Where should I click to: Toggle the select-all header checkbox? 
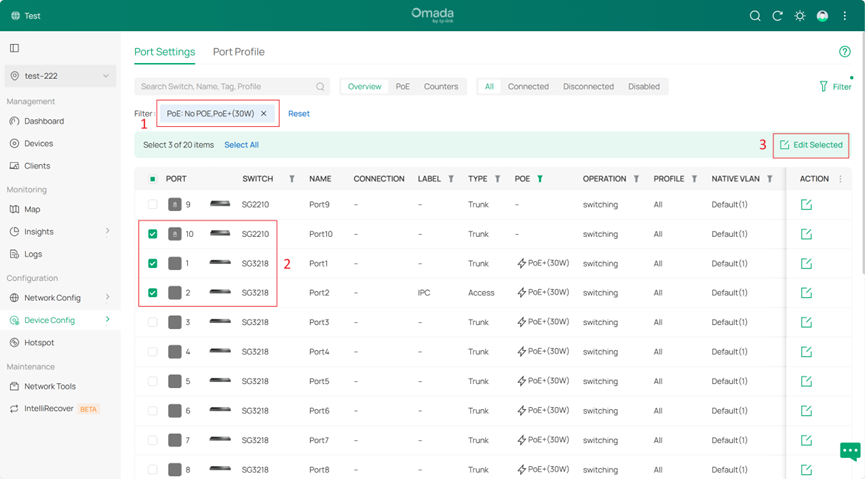click(153, 179)
